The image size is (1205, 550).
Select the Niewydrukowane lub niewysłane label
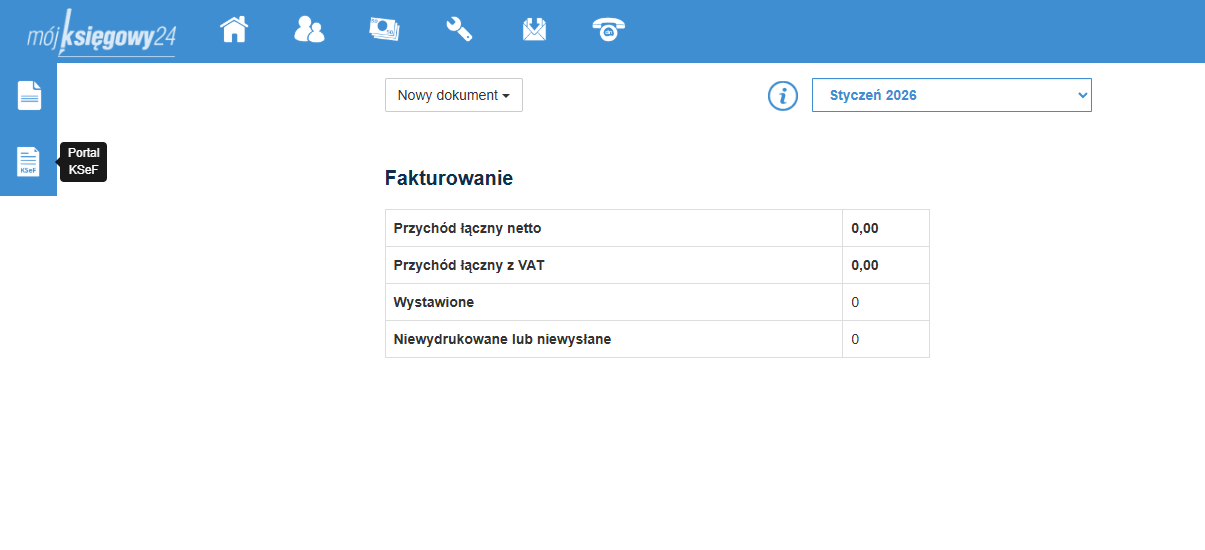503,339
